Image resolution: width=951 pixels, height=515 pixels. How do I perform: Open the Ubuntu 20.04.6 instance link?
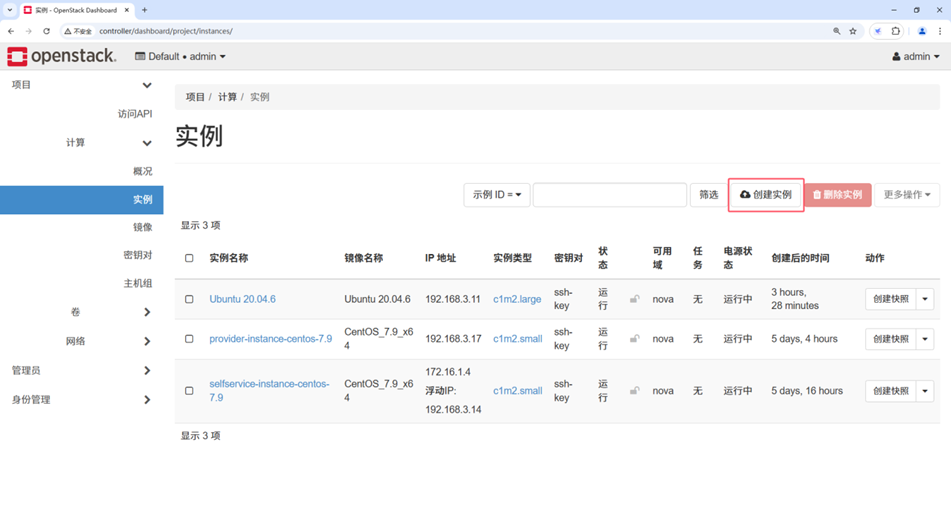242,299
